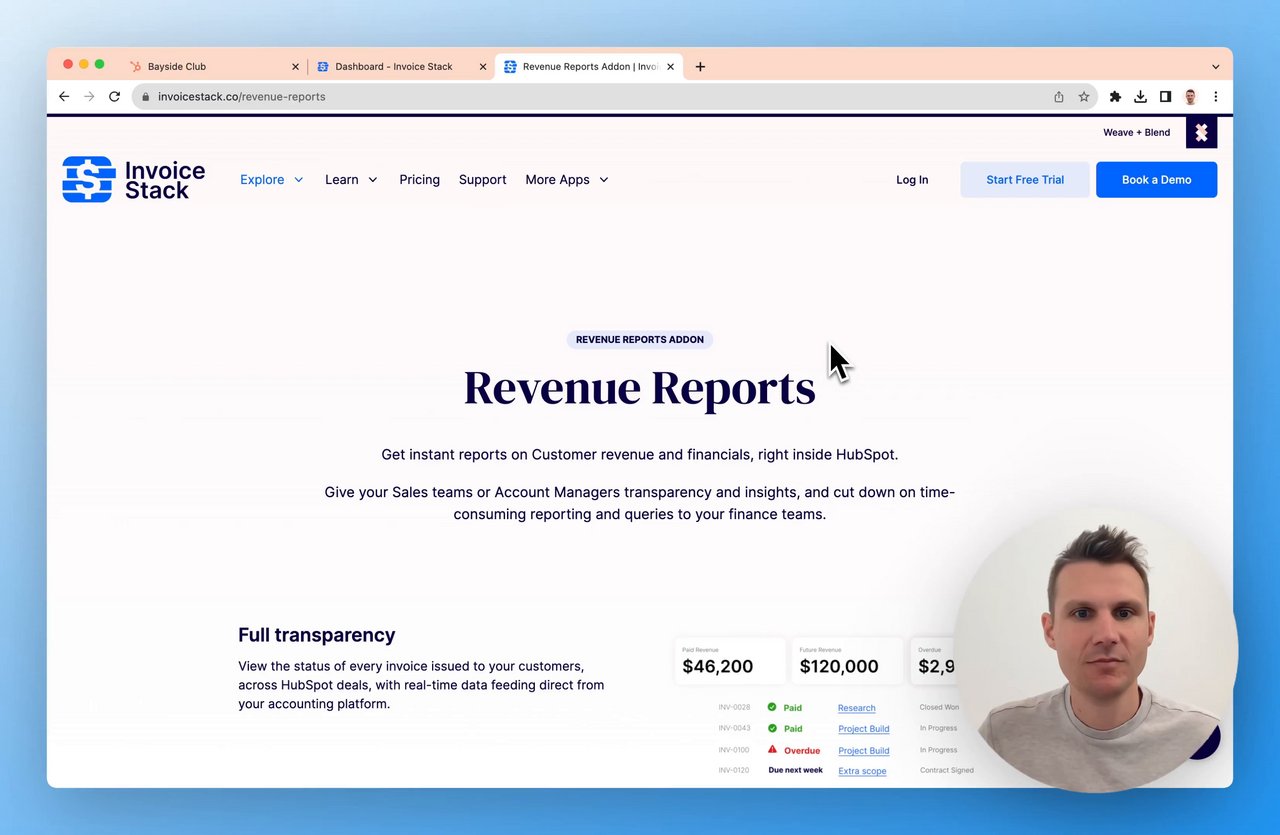
Task: Expand the More Apps dropdown menu
Action: coord(567,180)
